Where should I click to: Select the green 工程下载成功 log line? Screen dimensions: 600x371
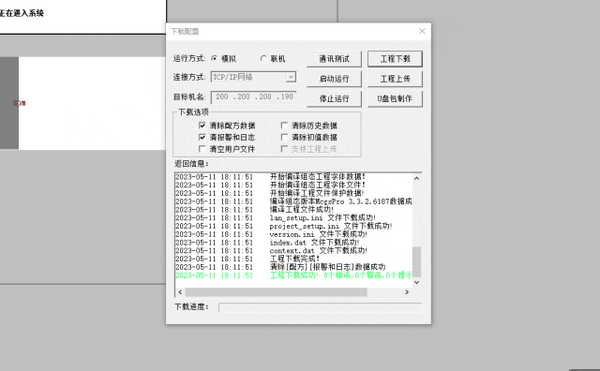293,275
